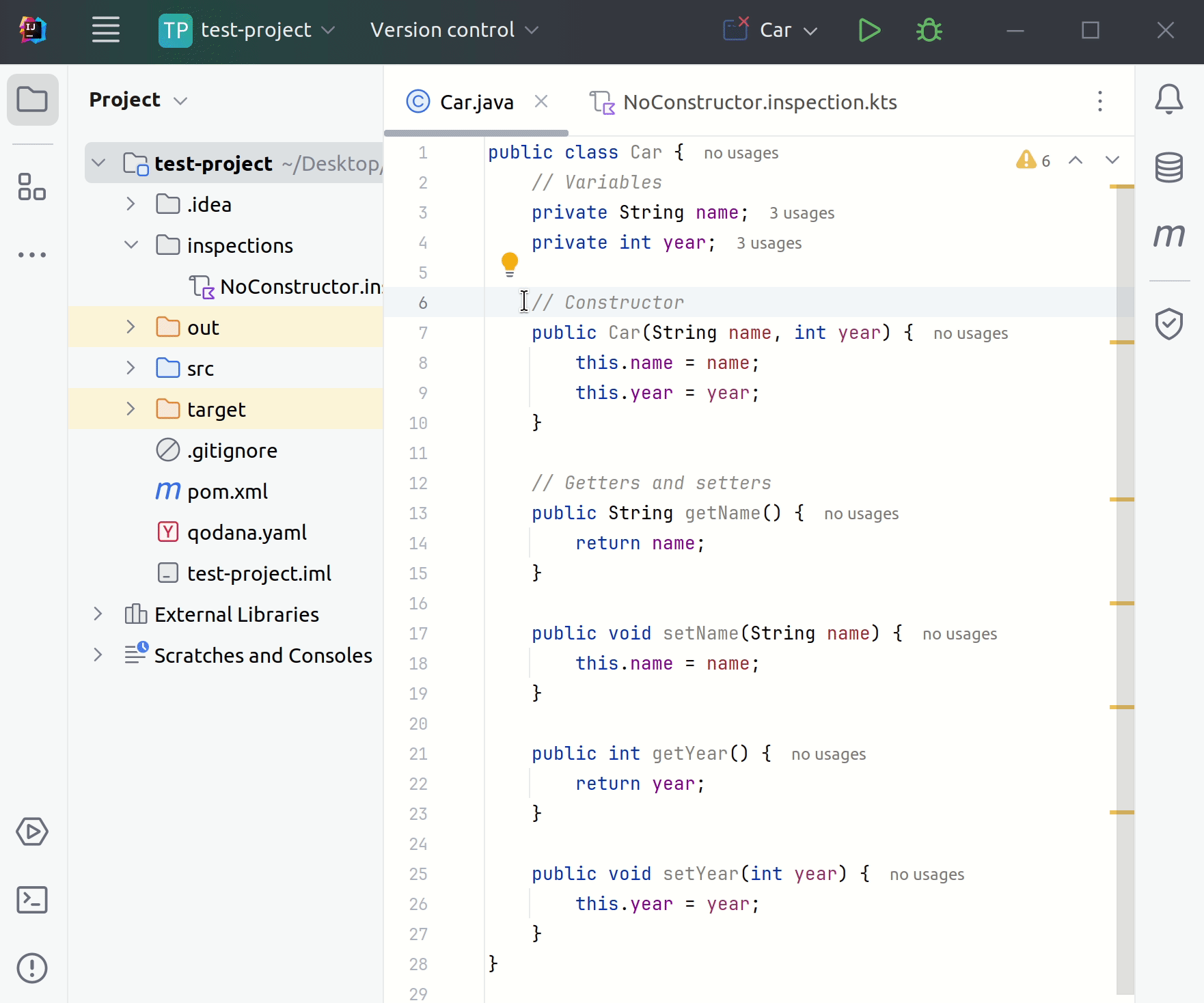1204x1003 pixels.
Task: Open the hamburger main menu
Action: tap(105, 30)
